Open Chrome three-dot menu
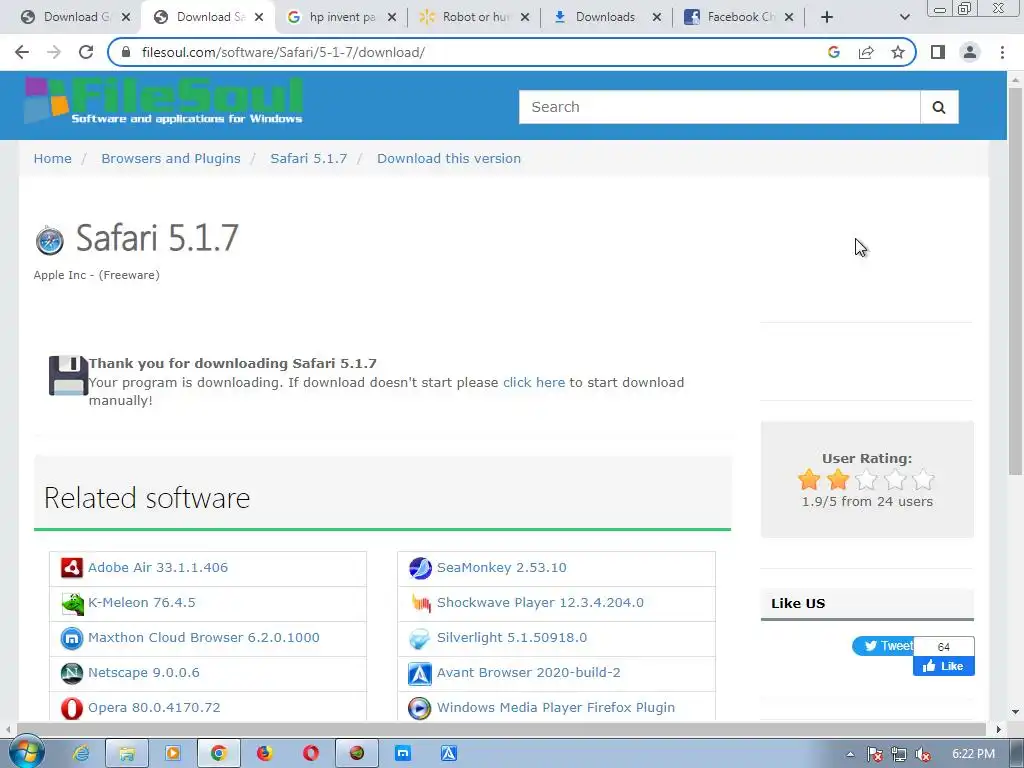This screenshot has height=768, width=1024. coord(1002,52)
